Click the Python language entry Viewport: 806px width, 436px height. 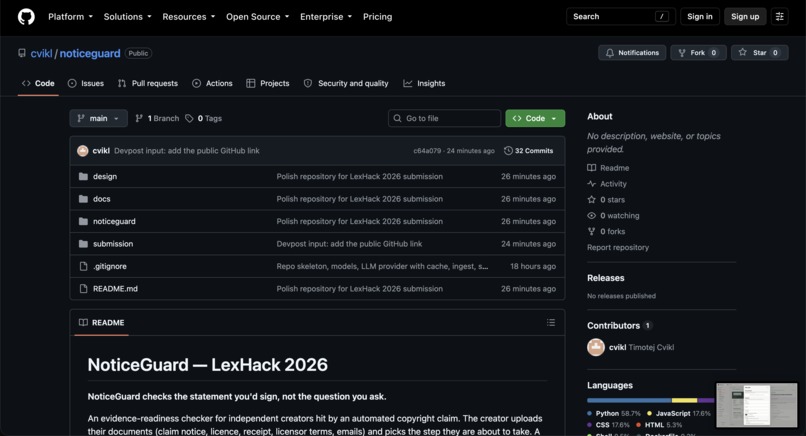click(614, 413)
